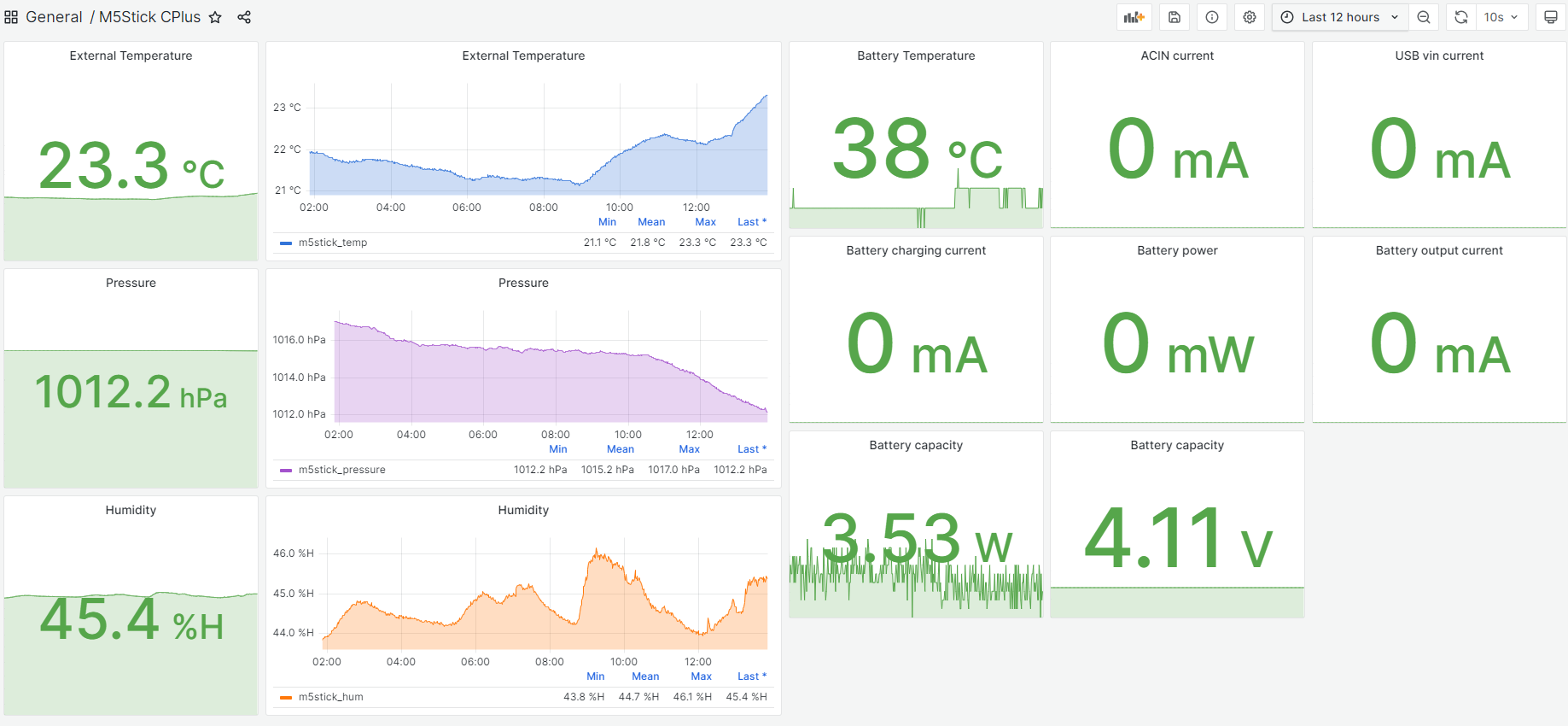Sort humidity legend by Min
The height and width of the screenshot is (726, 1568).
[x=596, y=676]
